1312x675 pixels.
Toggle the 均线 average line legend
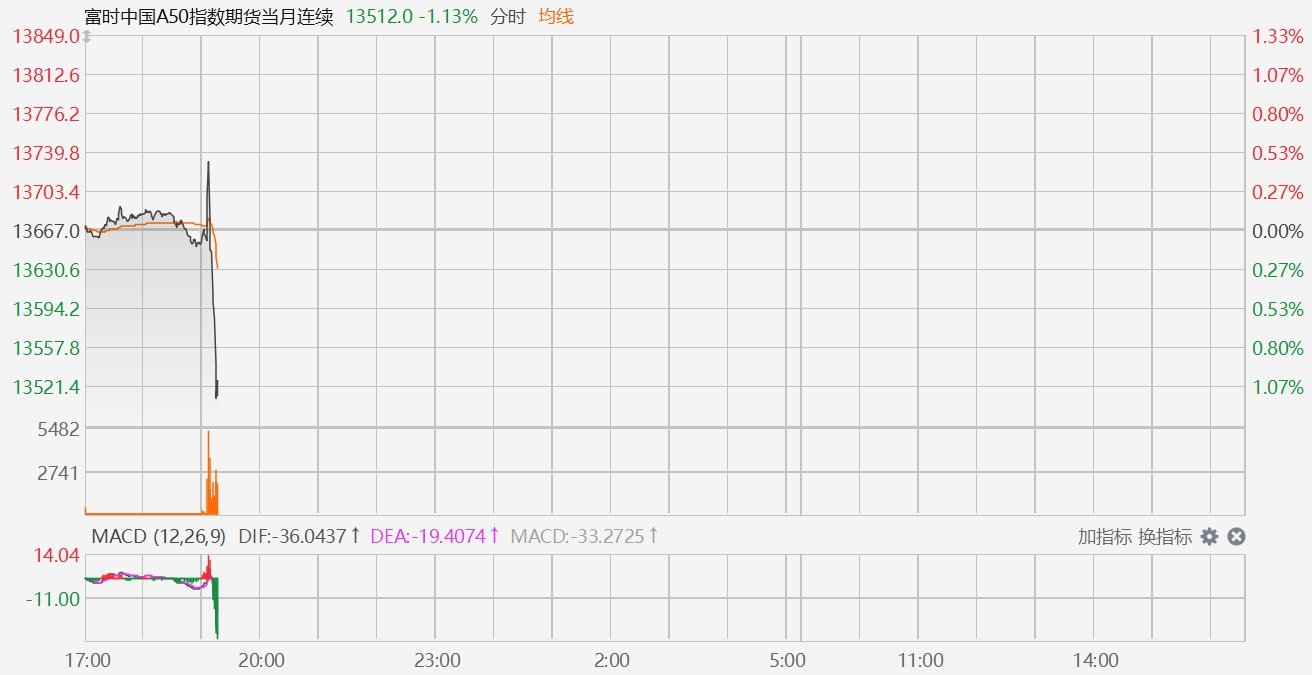[556, 16]
